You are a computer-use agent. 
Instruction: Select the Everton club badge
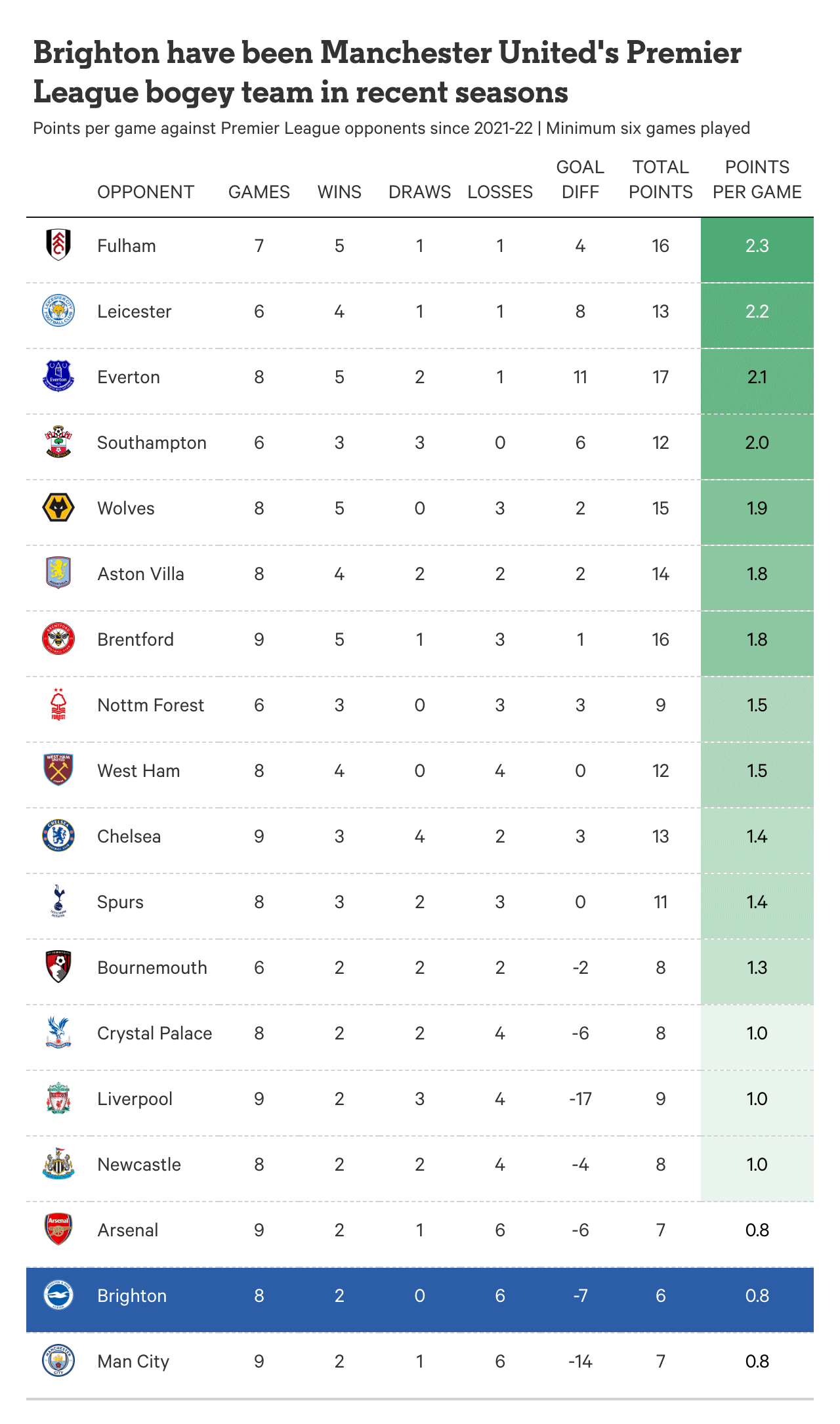(x=58, y=377)
